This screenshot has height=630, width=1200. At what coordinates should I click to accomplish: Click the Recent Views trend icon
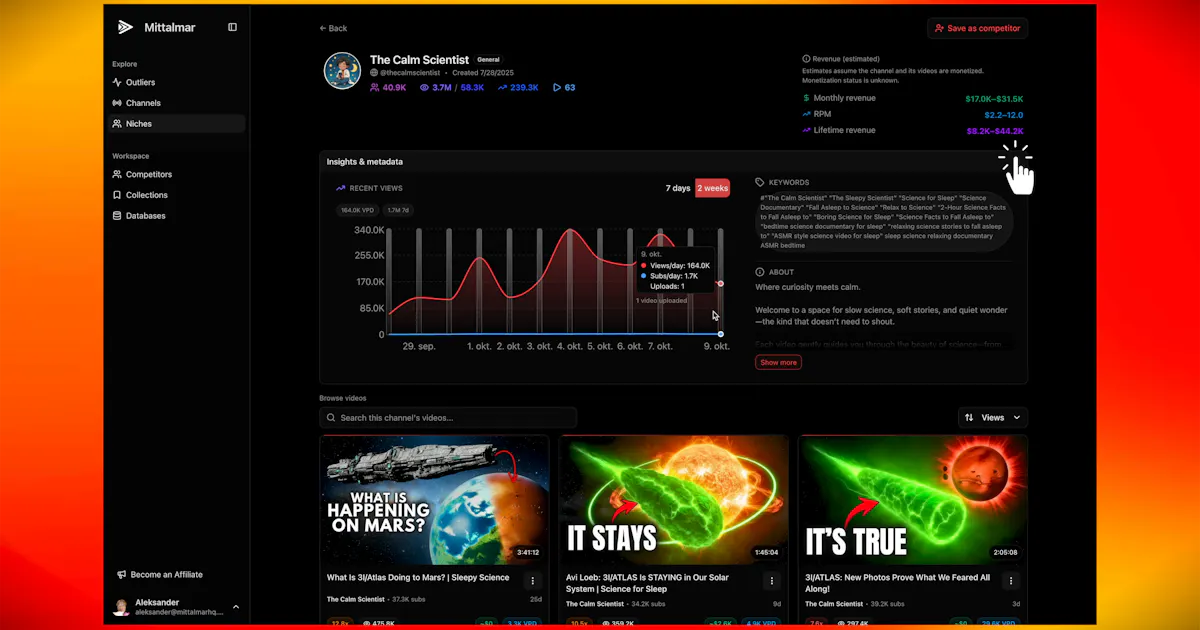point(341,188)
